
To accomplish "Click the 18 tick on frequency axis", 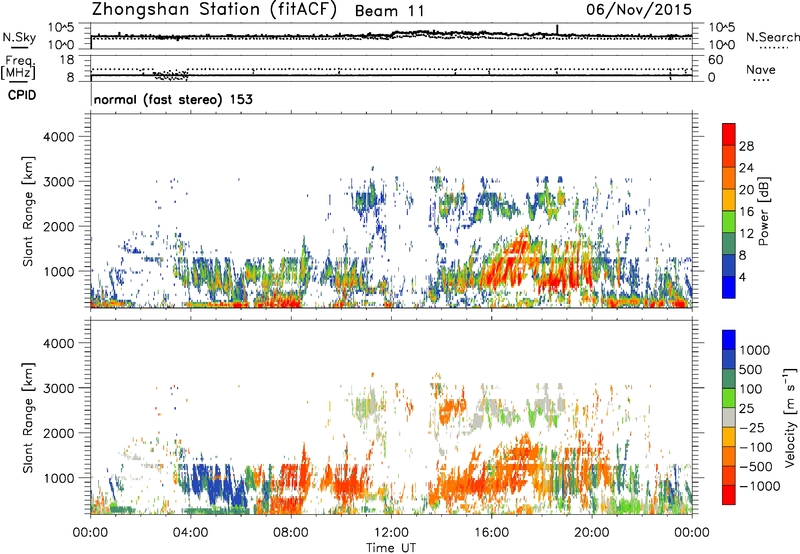I will pos(67,60).
